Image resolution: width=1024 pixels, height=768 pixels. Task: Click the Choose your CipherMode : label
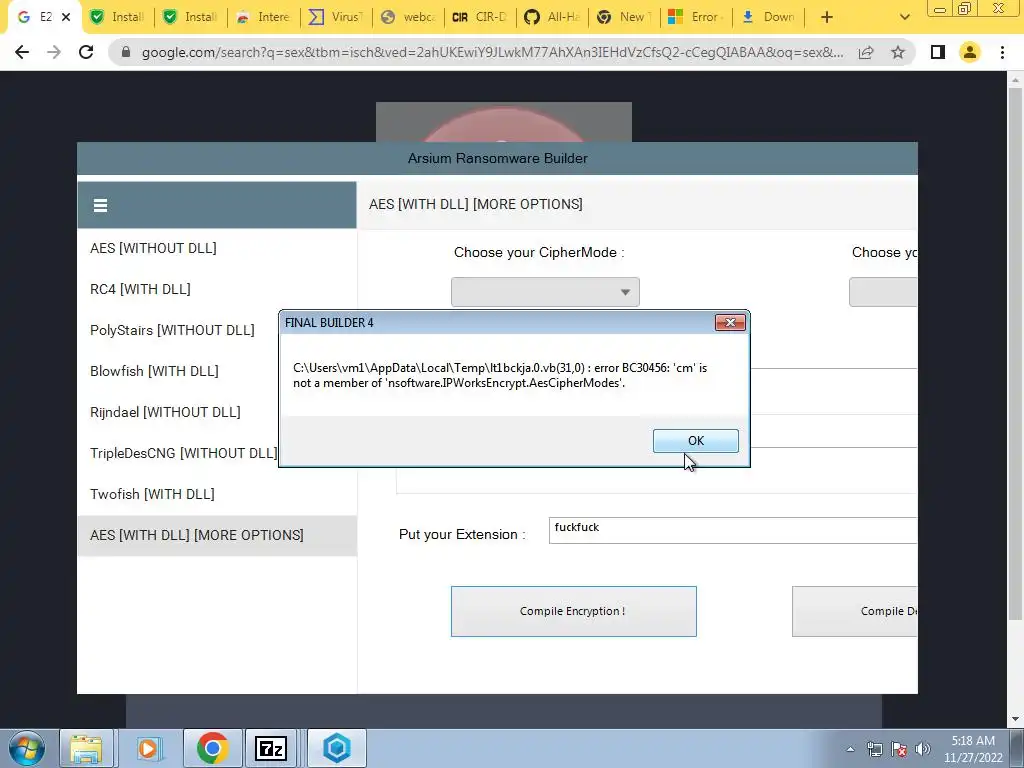[x=539, y=253]
